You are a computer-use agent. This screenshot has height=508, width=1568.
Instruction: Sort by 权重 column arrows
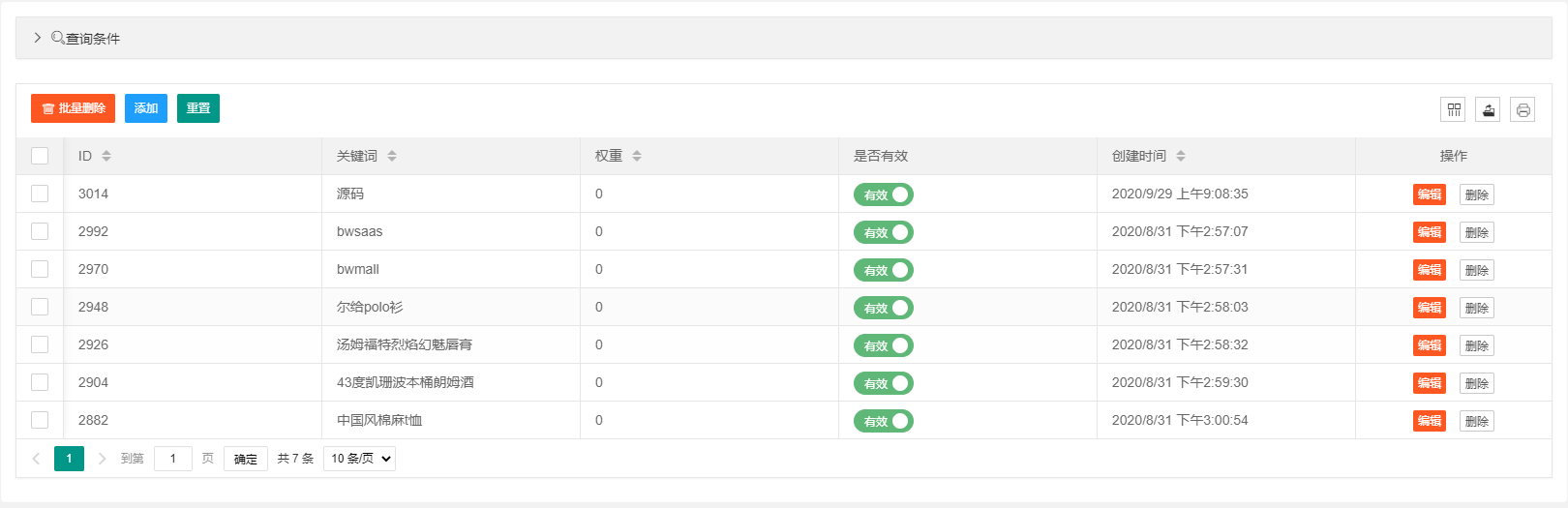pos(637,156)
